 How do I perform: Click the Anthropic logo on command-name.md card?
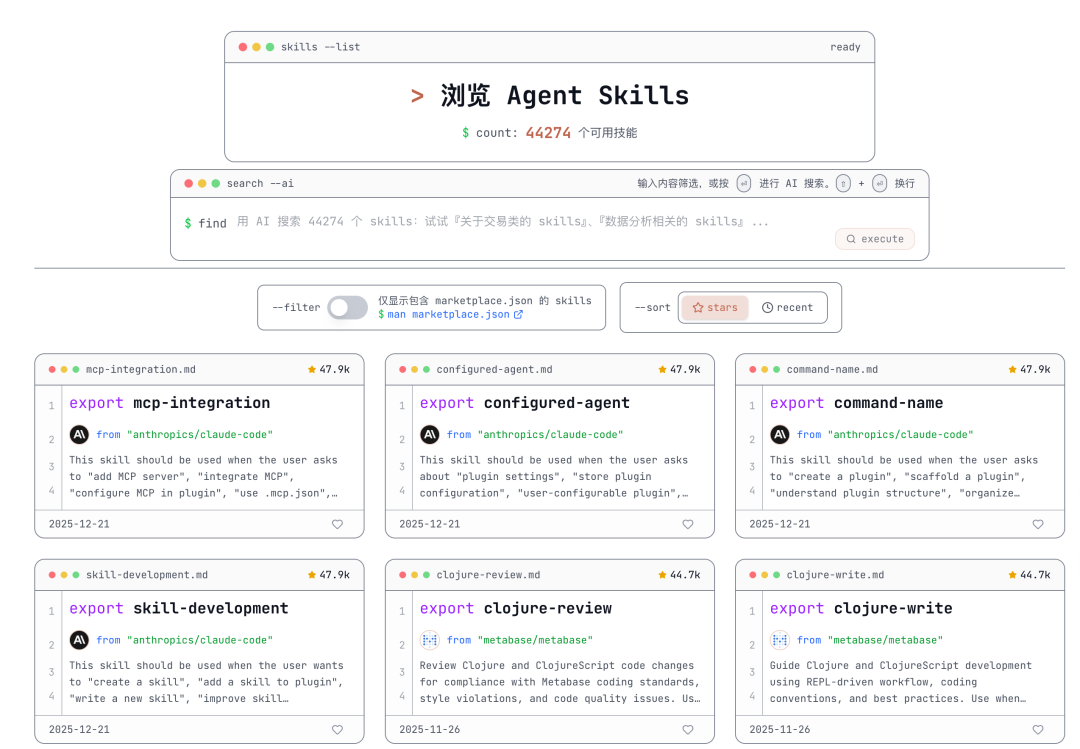779,434
